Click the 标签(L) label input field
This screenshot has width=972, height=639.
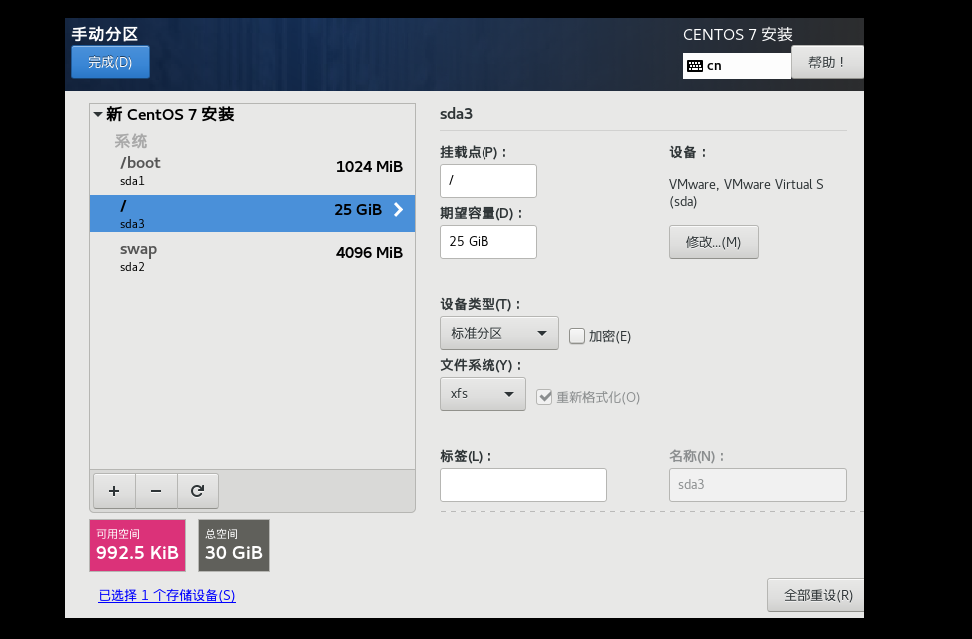[x=523, y=485]
